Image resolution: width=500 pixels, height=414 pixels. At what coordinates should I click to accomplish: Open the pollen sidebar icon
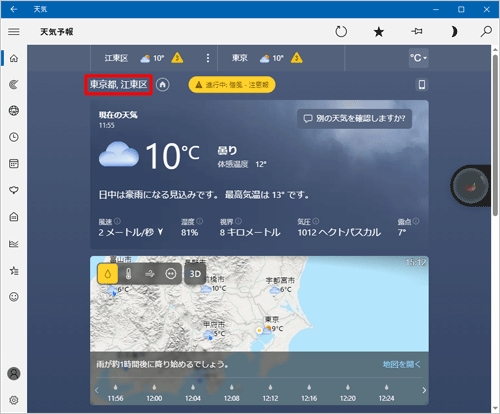pyautogui.click(x=14, y=190)
